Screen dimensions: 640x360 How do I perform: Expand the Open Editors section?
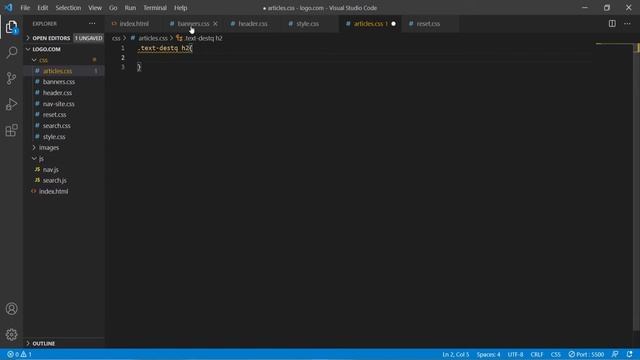[51, 38]
